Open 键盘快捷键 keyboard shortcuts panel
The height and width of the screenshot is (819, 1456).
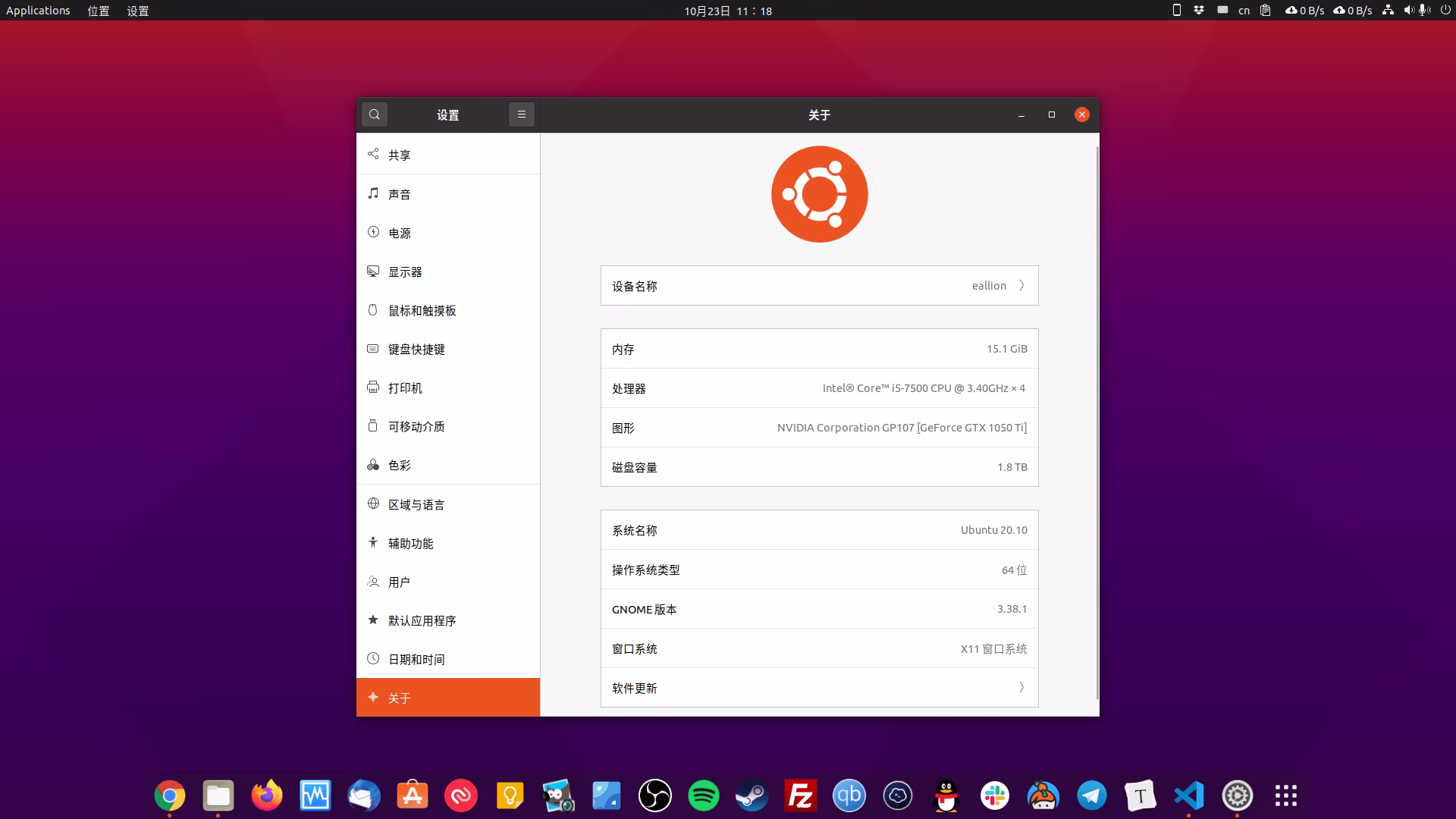coord(448,349)
